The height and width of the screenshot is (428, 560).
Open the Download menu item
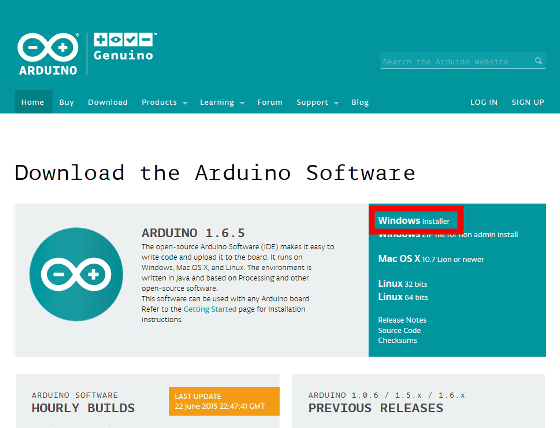pyautogui.click(x=108, y=102)
